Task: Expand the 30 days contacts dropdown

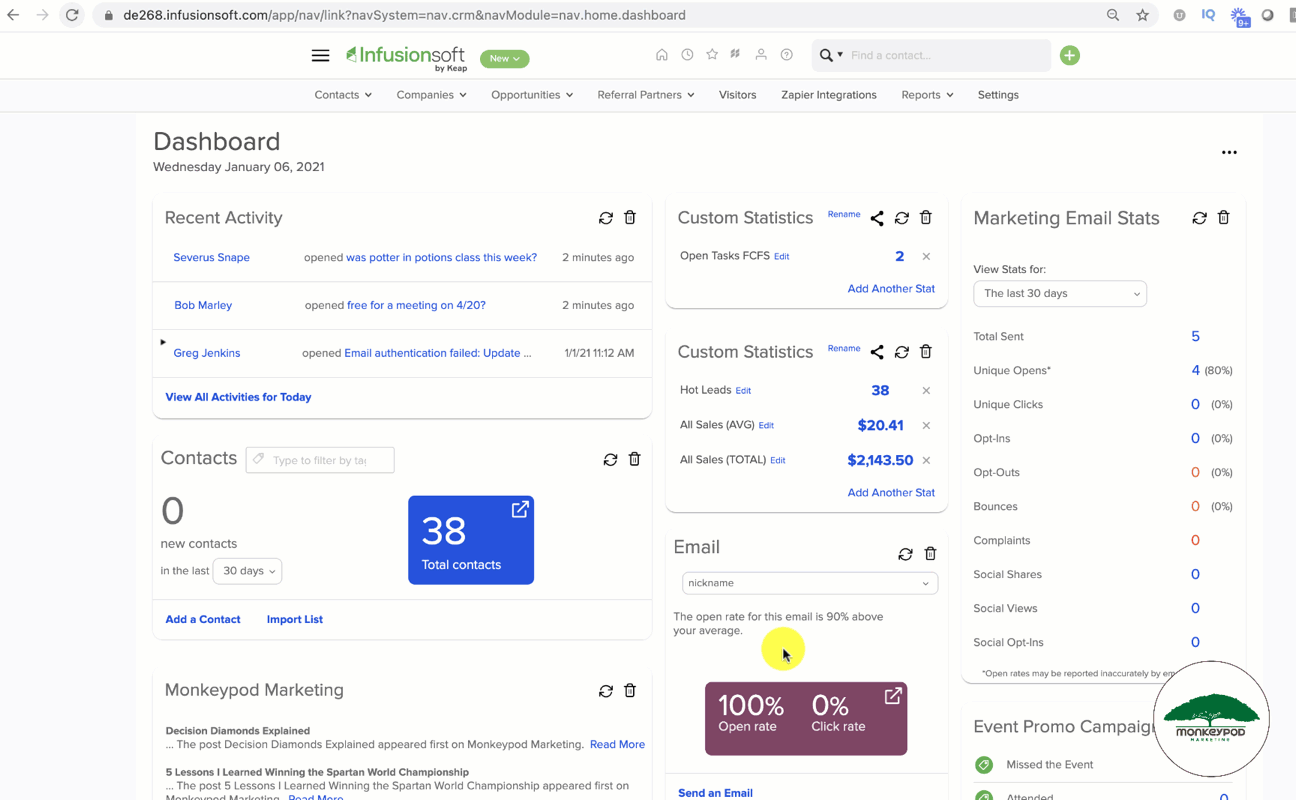Action: point(248,571)
